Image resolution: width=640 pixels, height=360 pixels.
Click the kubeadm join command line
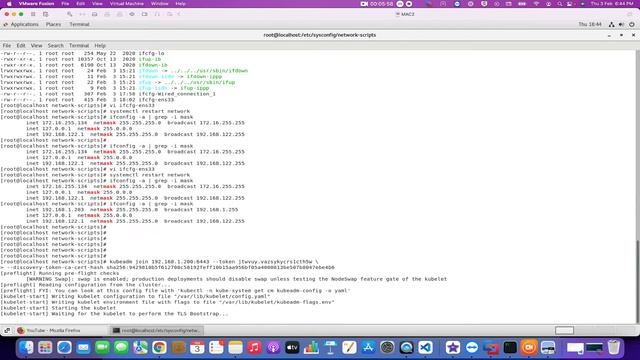[160, 262]
